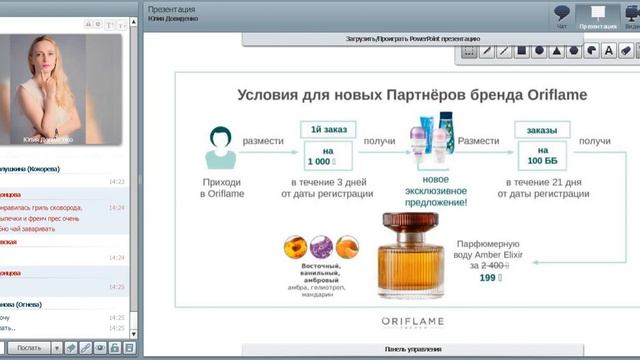This screenshot has height=360, width=640.
Task: Send chat message with Послать button
Action: pos(29,348)
